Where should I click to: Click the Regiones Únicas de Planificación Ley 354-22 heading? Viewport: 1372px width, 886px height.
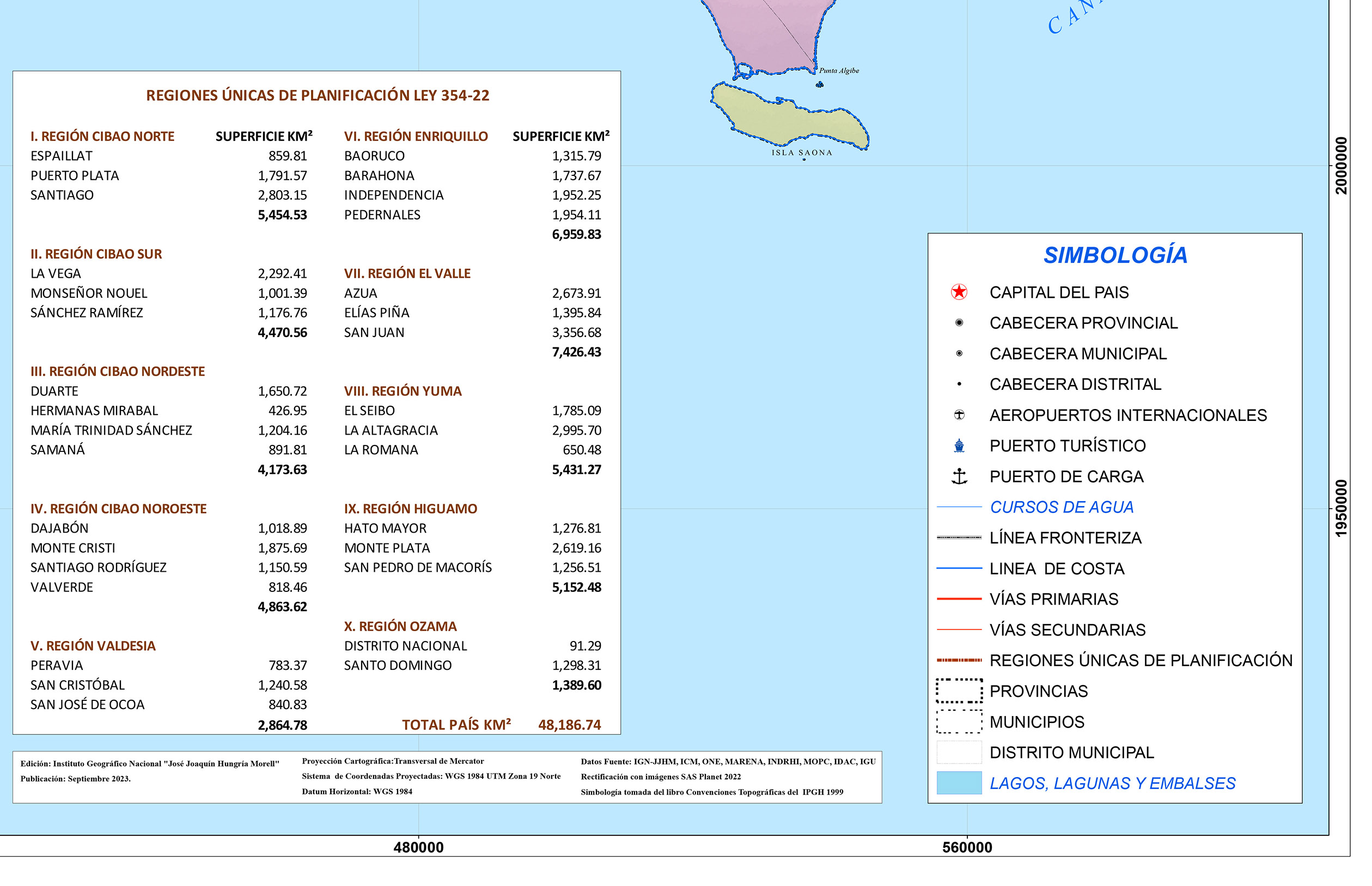click(318, 95)
